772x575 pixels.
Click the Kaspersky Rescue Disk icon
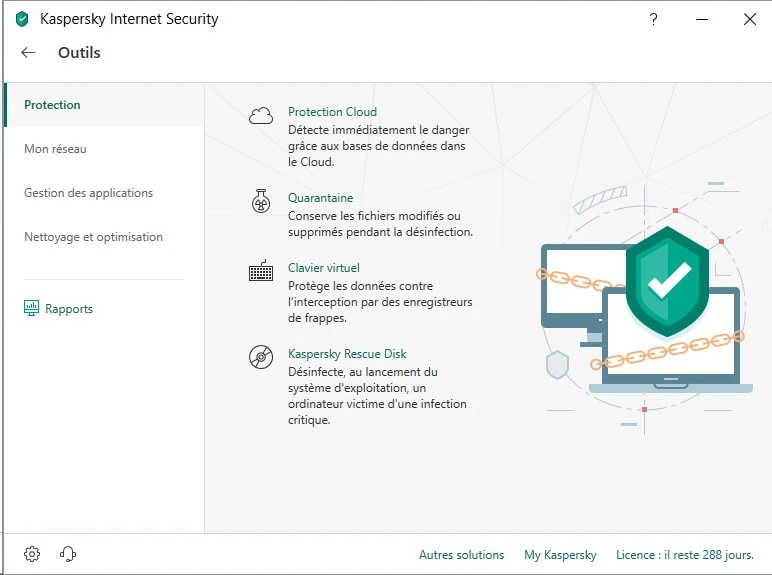click(261, 357)
